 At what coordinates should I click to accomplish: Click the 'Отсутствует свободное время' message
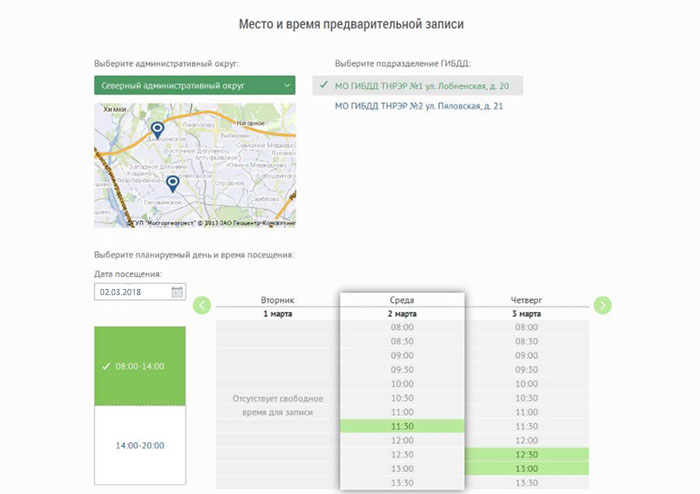pyautogui.click(x=278, y=405)
